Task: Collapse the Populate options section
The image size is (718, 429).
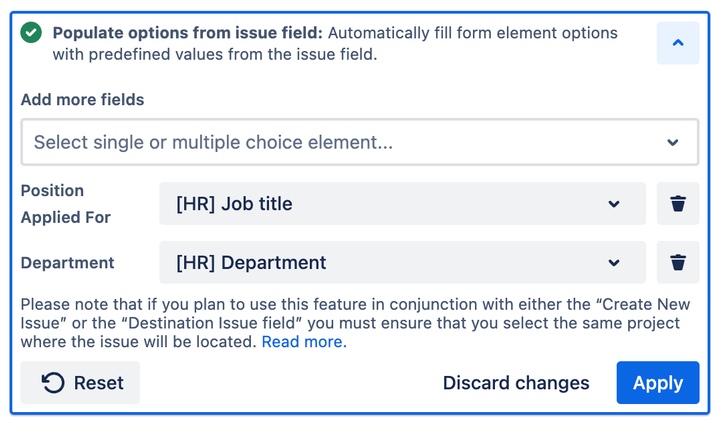Action: pos(677,43)
